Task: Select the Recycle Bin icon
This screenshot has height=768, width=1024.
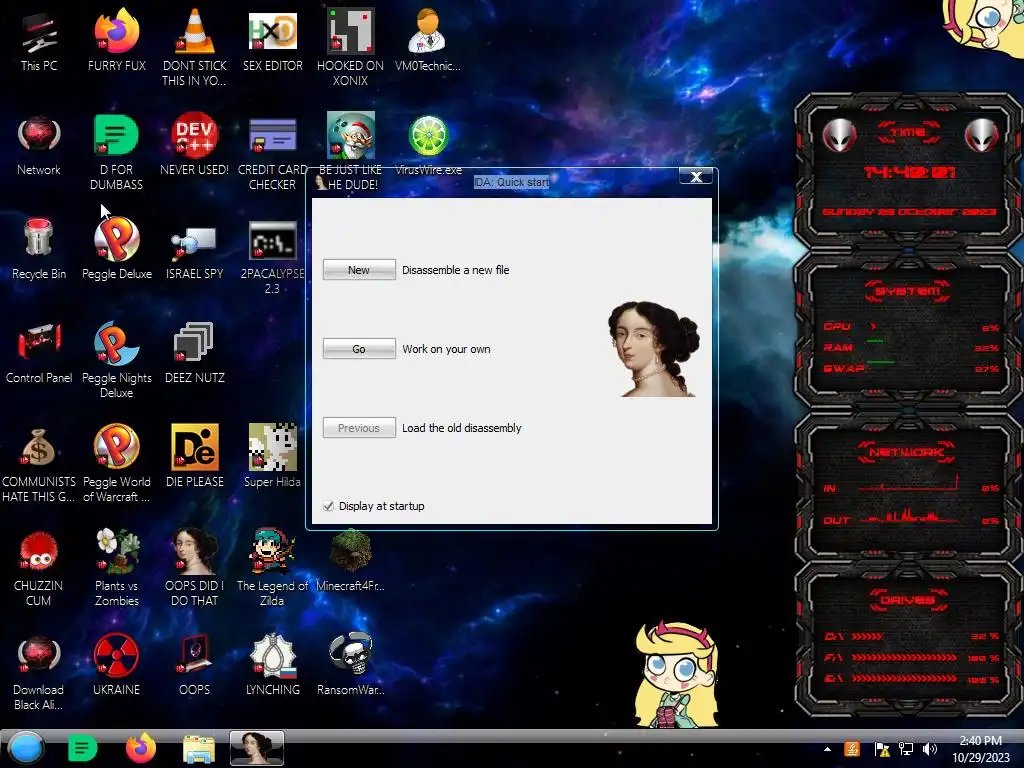Action: 39,249
